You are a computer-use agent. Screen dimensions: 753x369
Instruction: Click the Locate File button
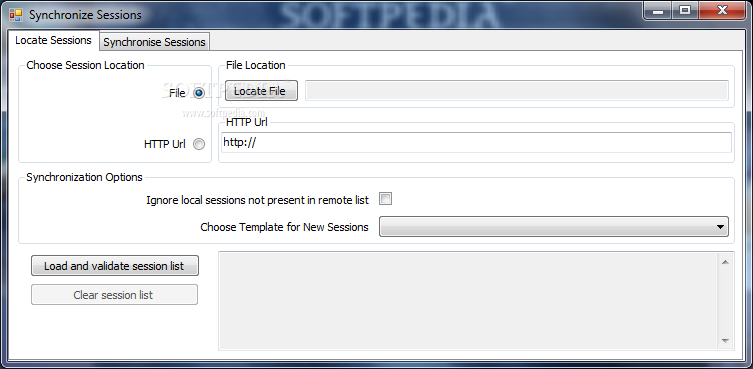pos(261,91)
